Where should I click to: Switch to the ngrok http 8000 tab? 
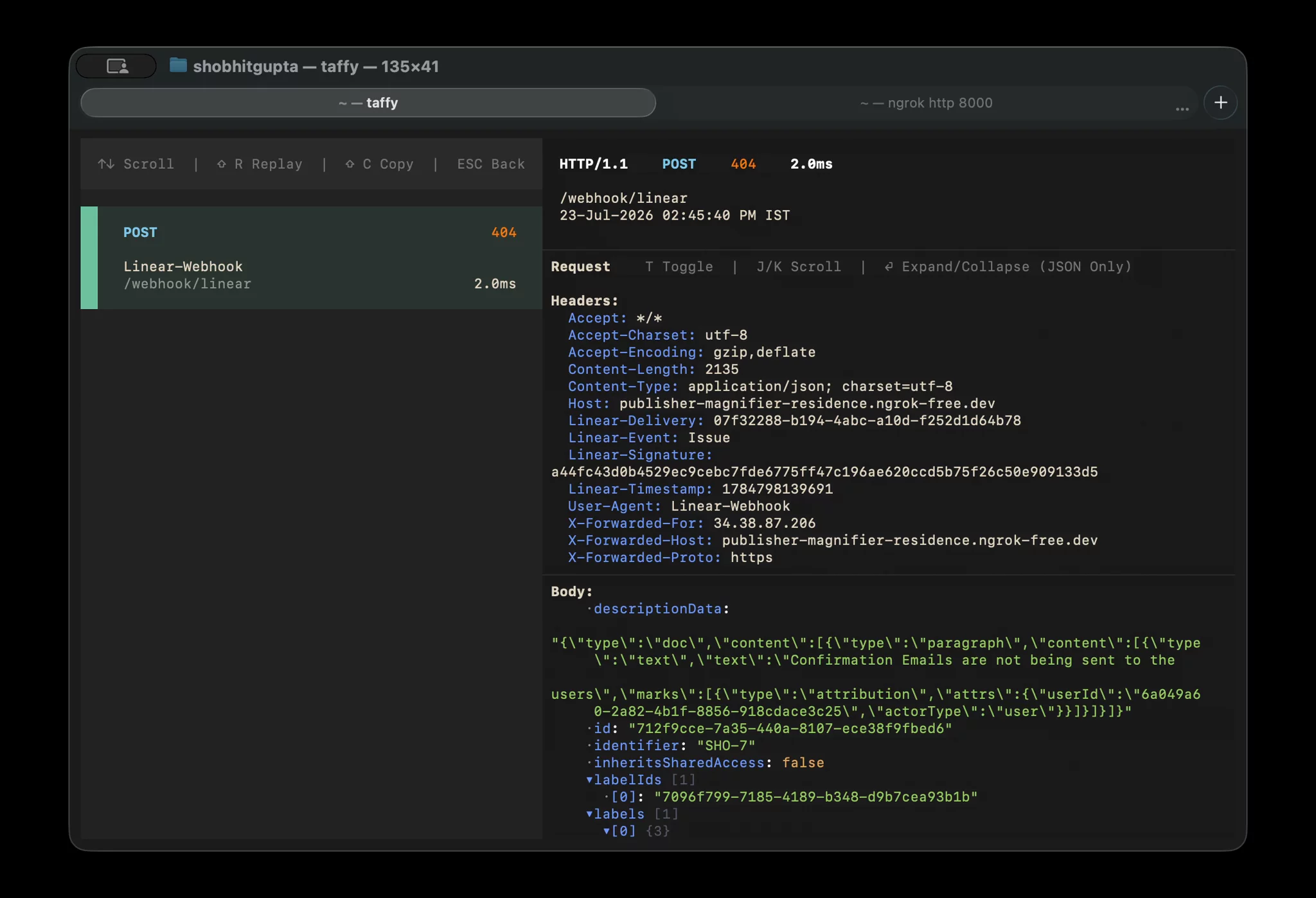[x=926, y=103]
